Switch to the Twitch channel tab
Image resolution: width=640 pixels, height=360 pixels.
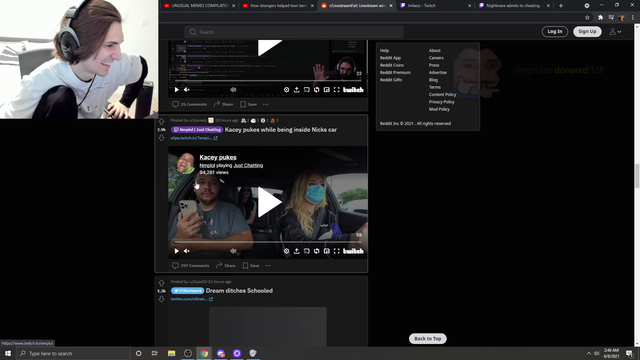[435, 6]
